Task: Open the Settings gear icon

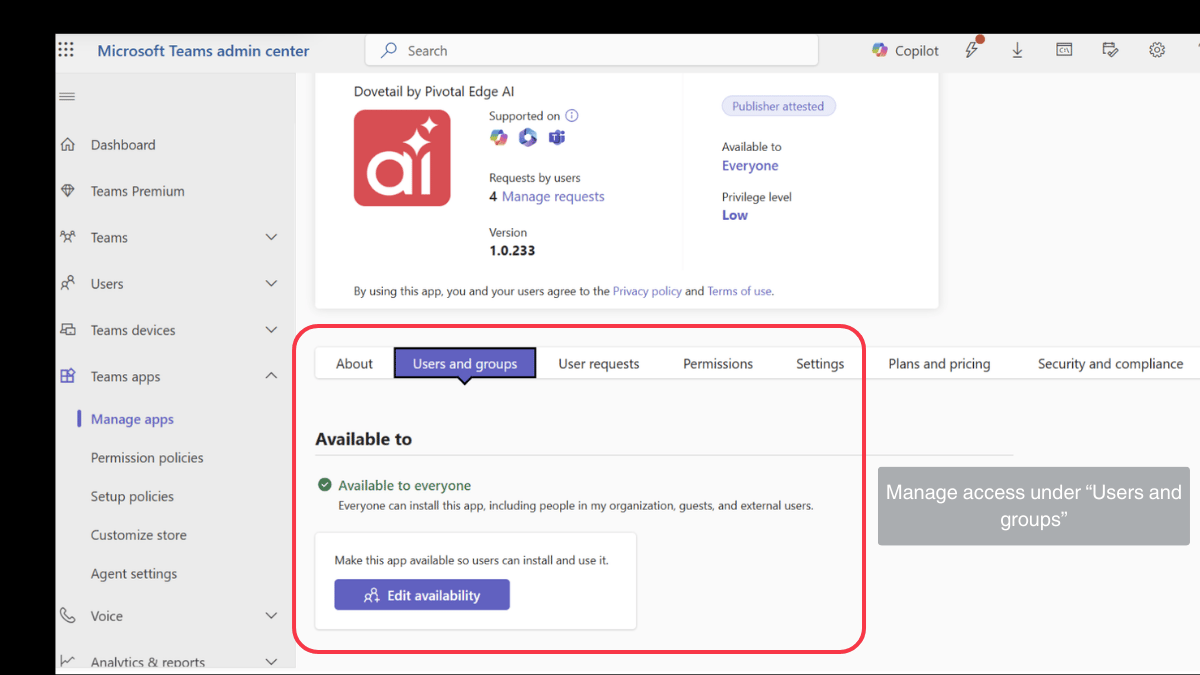Action: coord(1157,50)
